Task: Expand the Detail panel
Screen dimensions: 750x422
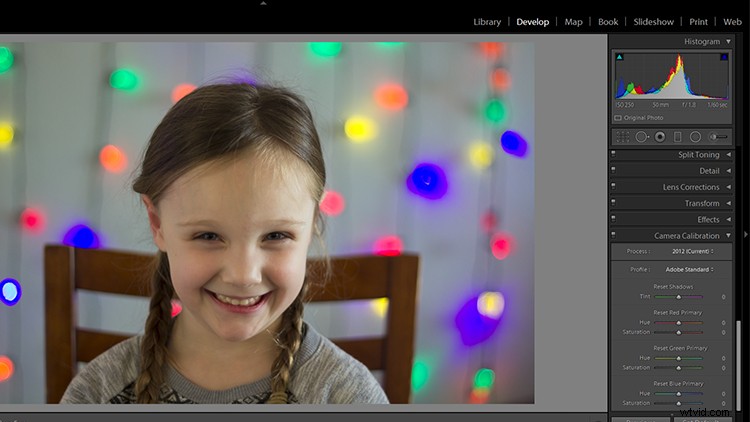Action: click(x=728, y=171)
